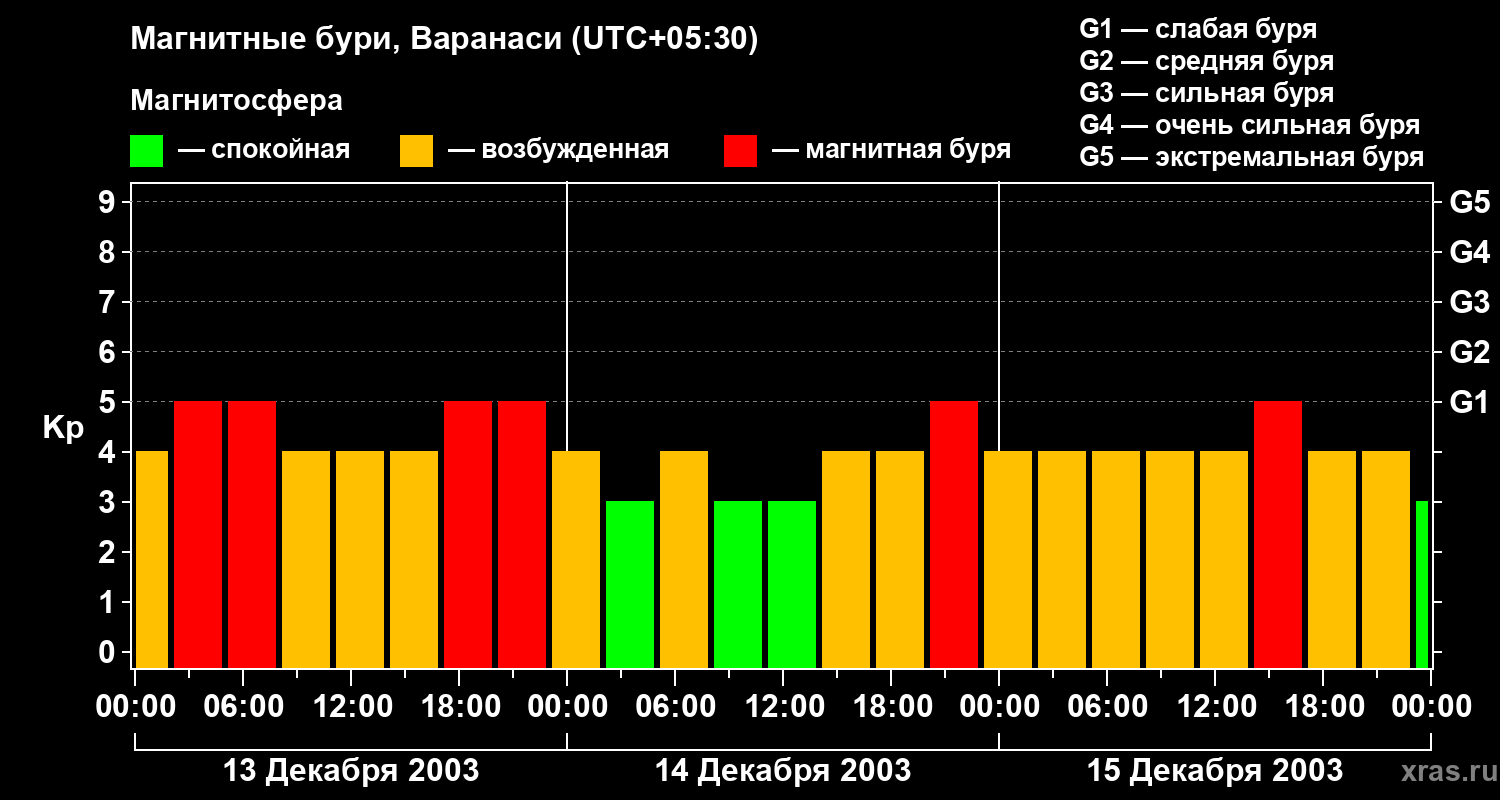Select the red bar at 21:00 on 14 December
This screenshot has height=800, width=1500.
click(954, 534)
